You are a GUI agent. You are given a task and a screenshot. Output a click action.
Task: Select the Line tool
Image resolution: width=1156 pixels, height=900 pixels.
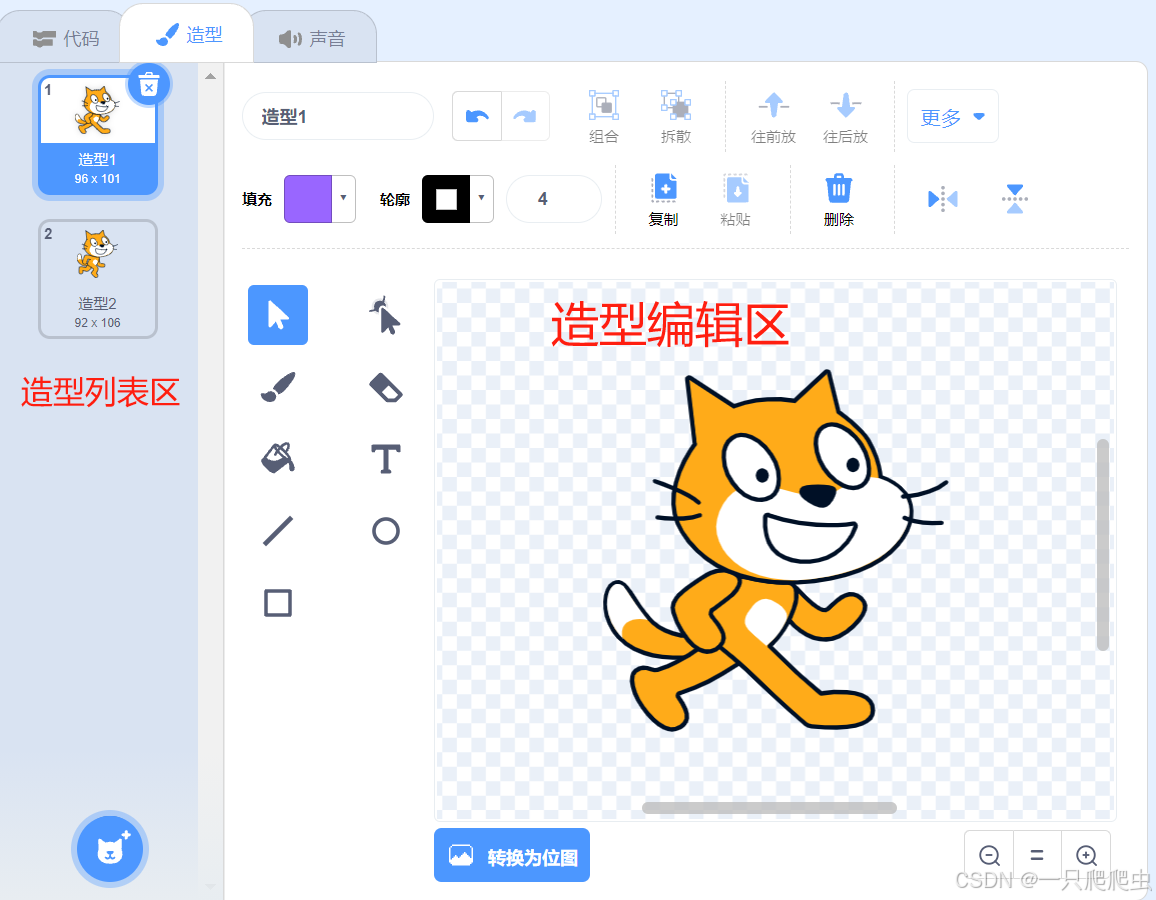277,531
